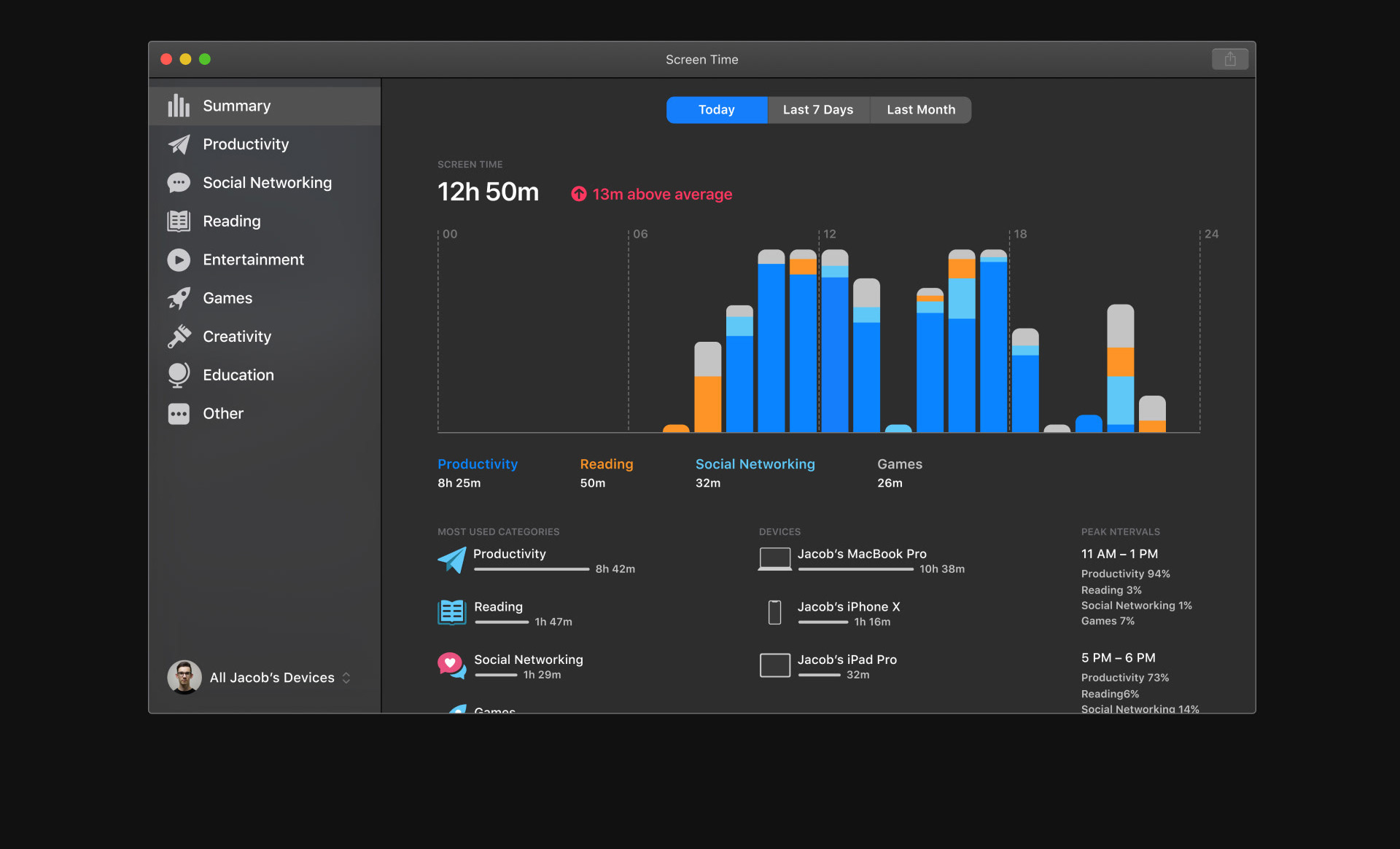Open Social Networking speech bubble icon
The width and height of the screenshot is (1400, 849).
click(179, 183)
